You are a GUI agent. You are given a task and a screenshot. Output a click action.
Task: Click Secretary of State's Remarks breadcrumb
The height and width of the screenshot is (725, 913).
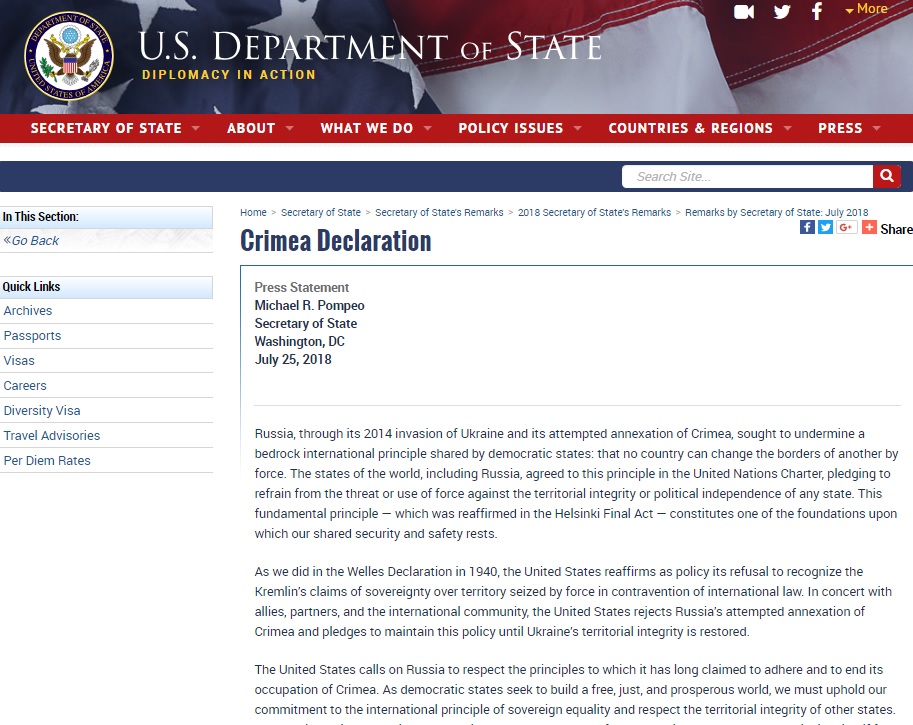click(439, 213)
